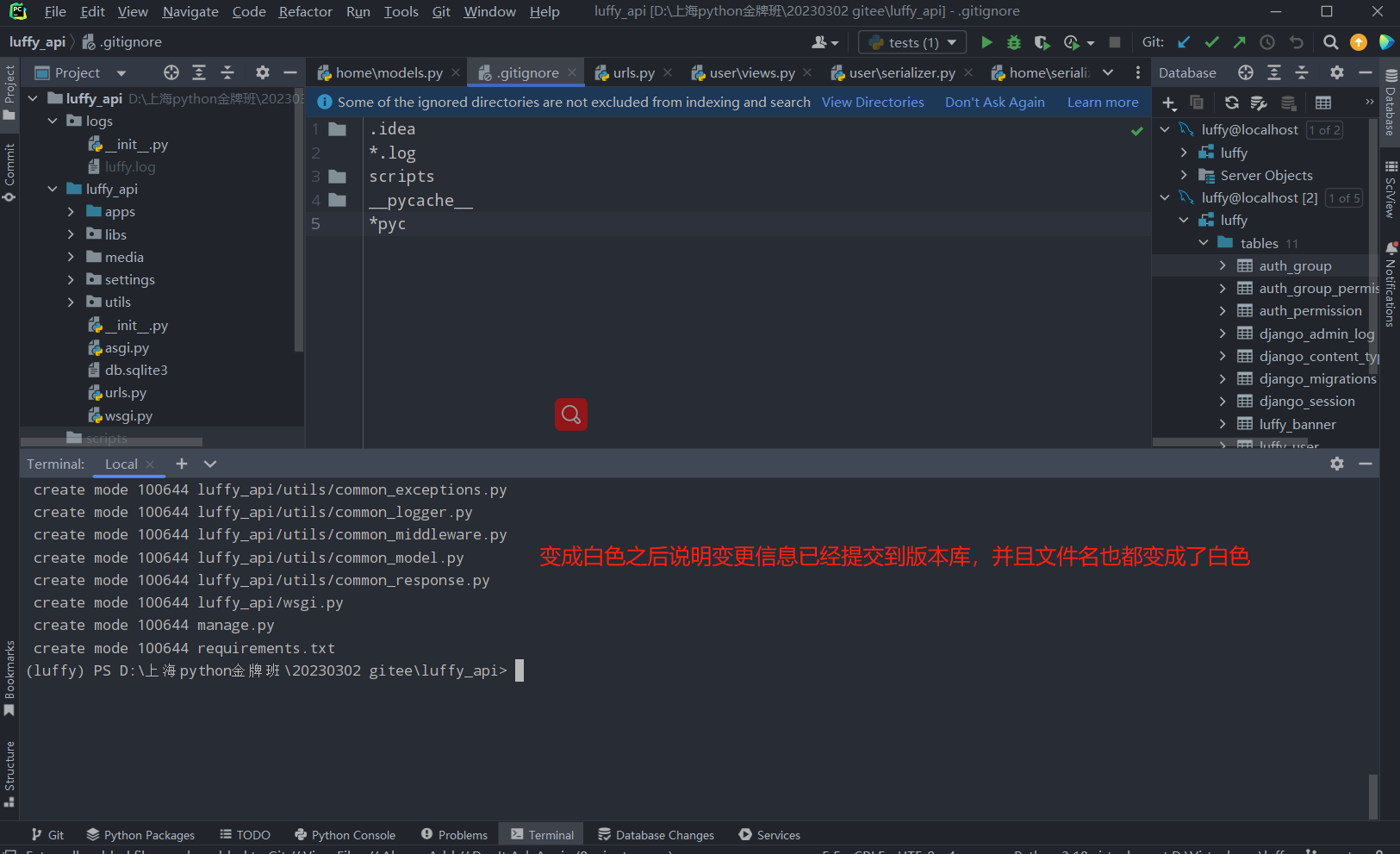Screen dimensions: 1400x854
Task: Switch to urls.py editor tab
Action: click(x=633, y=73)
